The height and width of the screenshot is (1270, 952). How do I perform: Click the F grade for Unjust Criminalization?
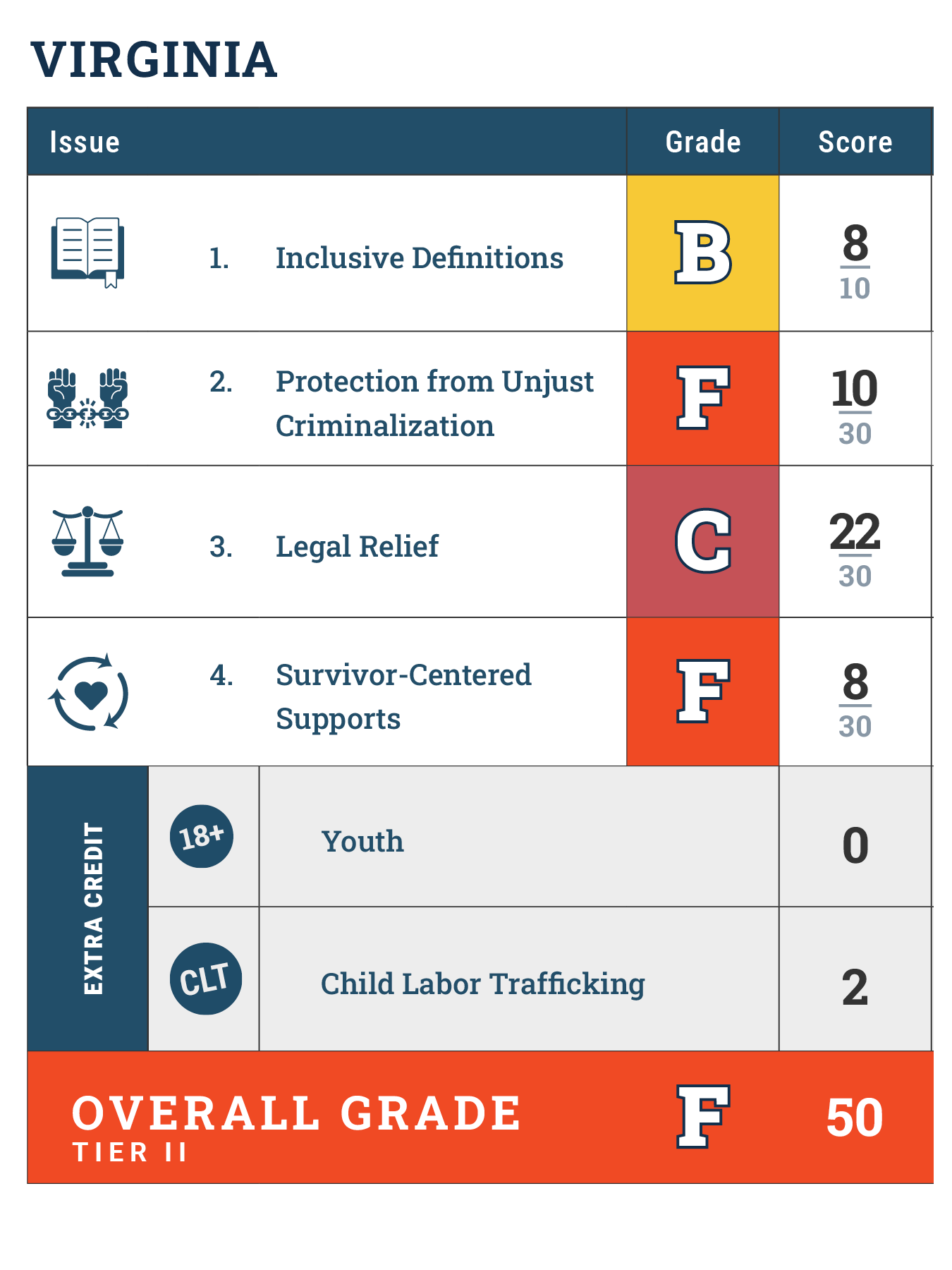702,399
